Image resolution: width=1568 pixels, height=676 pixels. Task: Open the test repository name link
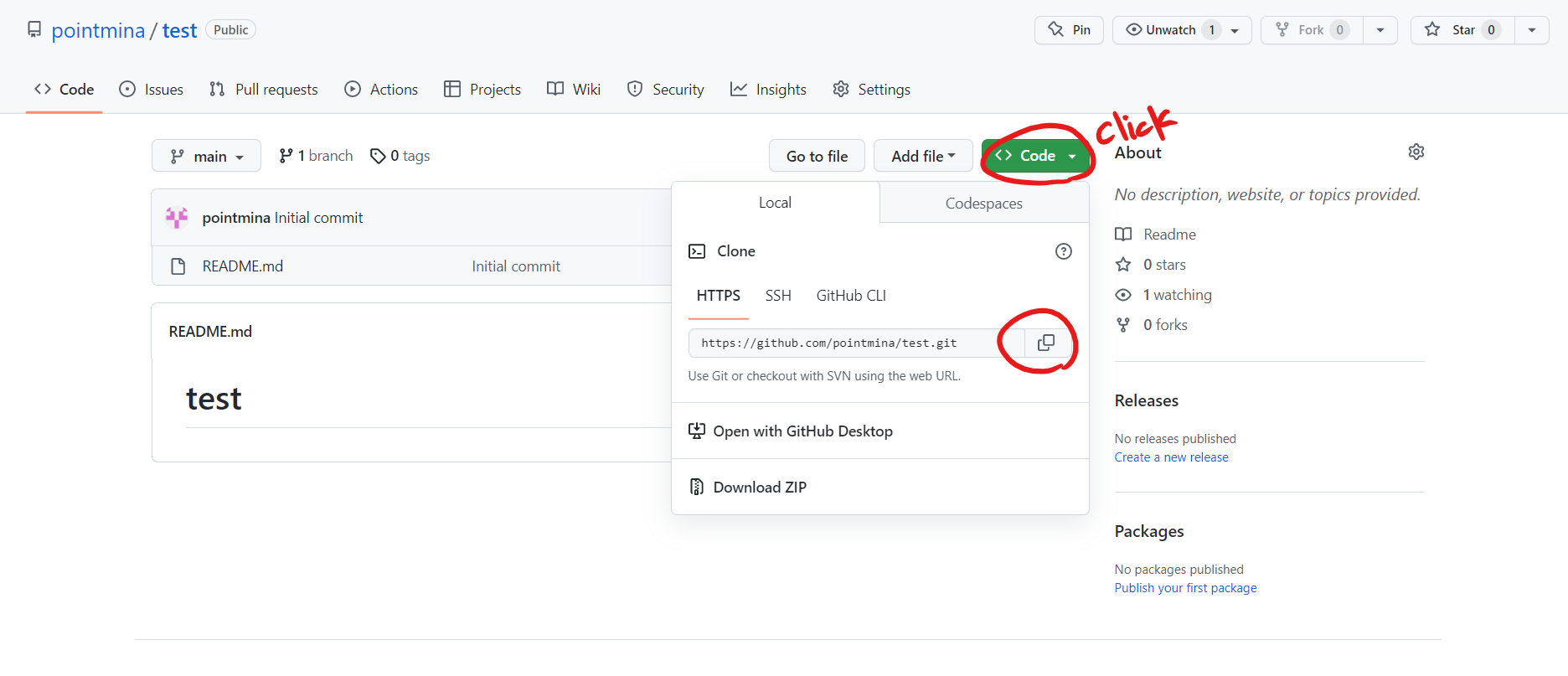click(179, 30)
